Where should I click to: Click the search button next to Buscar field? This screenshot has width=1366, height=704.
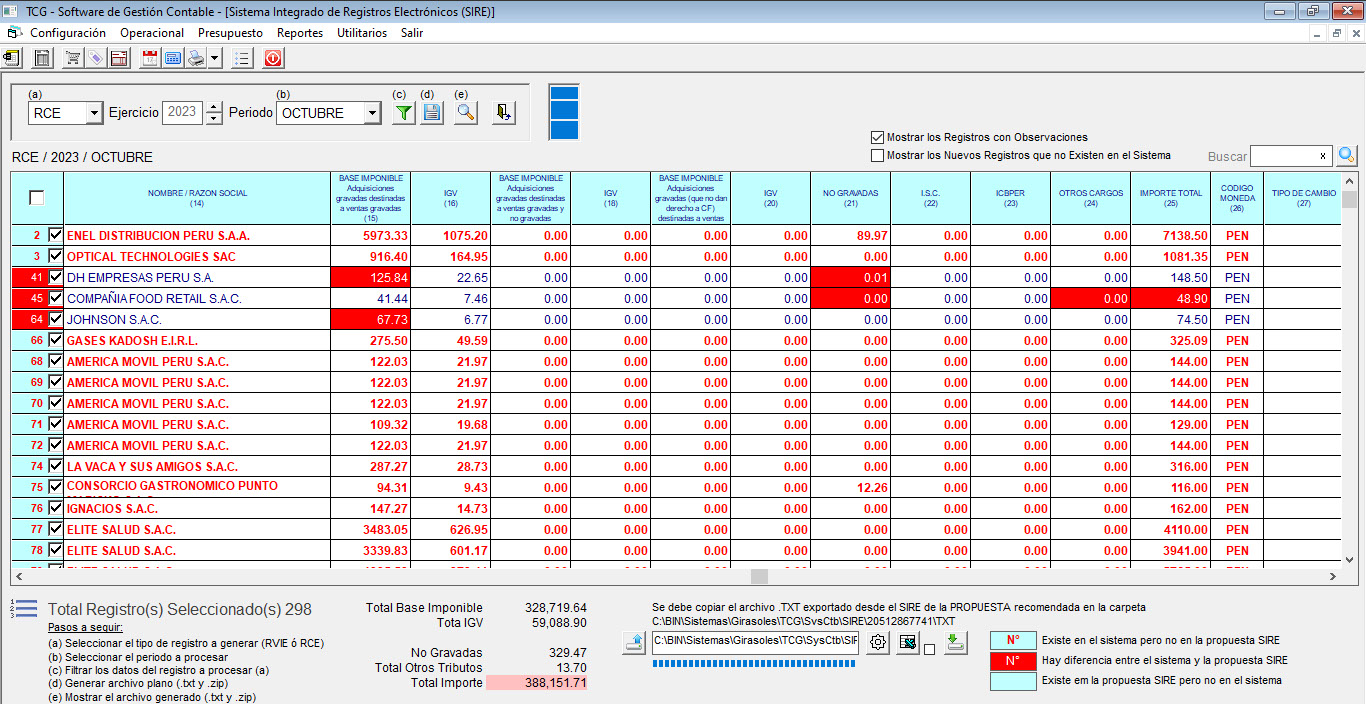pos(1347,156)
